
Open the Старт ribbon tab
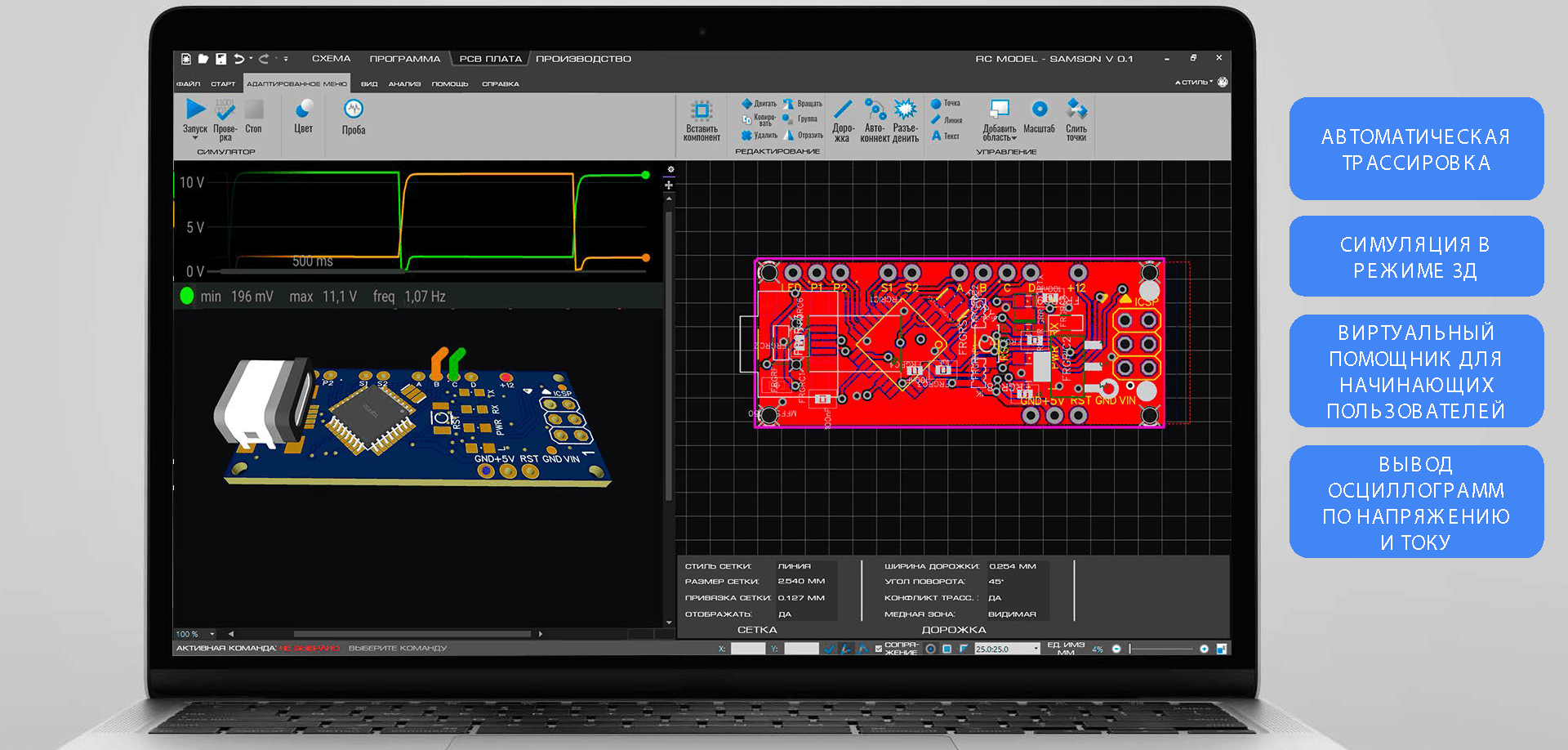pos(223,83)
